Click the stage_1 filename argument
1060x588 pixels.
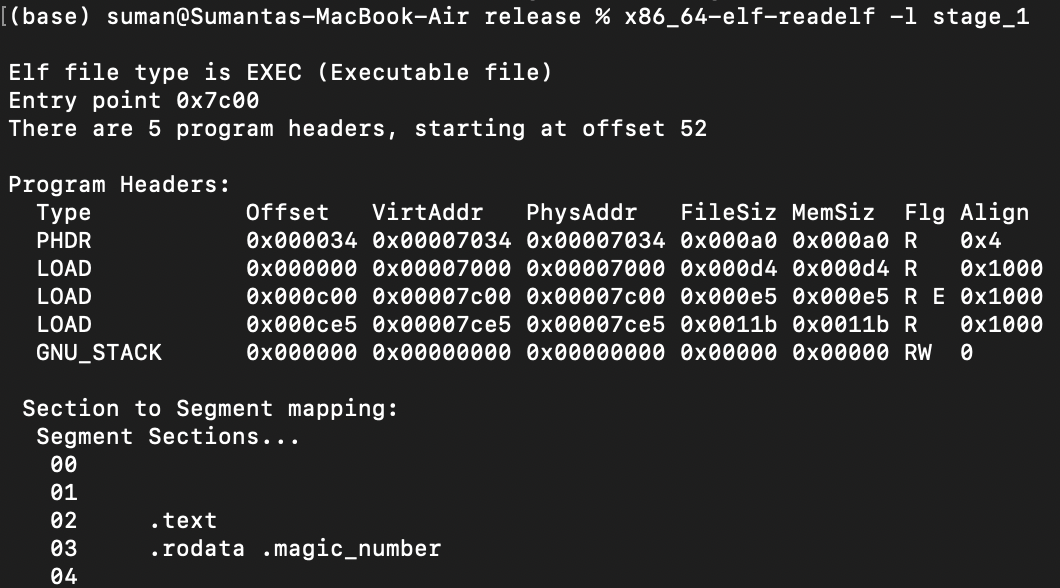(x=980, y=18)
